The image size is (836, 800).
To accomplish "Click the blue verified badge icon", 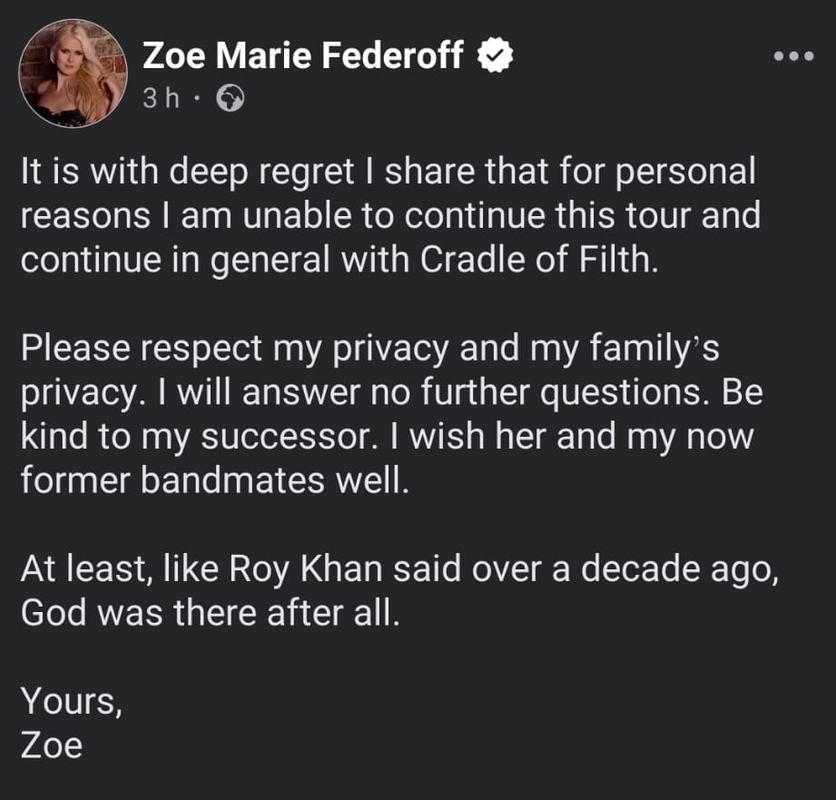I will click(x=494, y=56).
